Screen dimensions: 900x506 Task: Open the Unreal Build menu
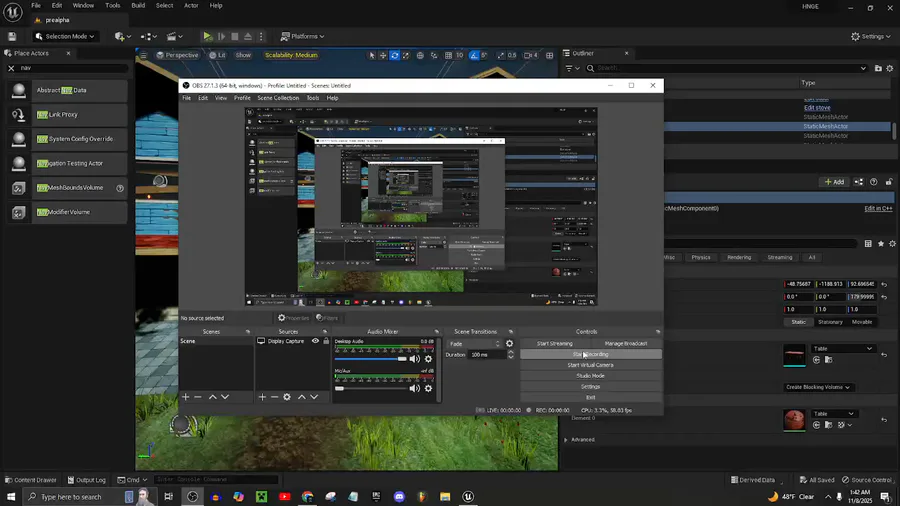tap(138, 5)
